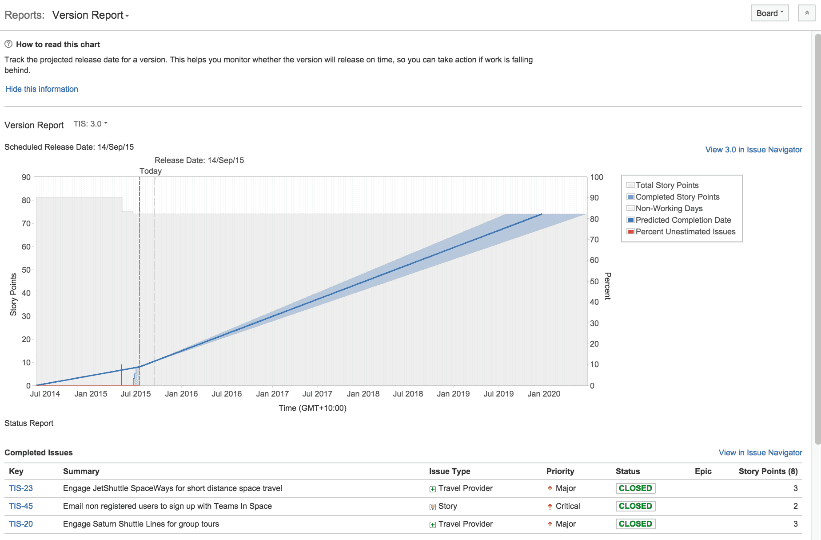Open the Board dropdown menu
This screenshot has width=821, height=540.
[769, 13]
